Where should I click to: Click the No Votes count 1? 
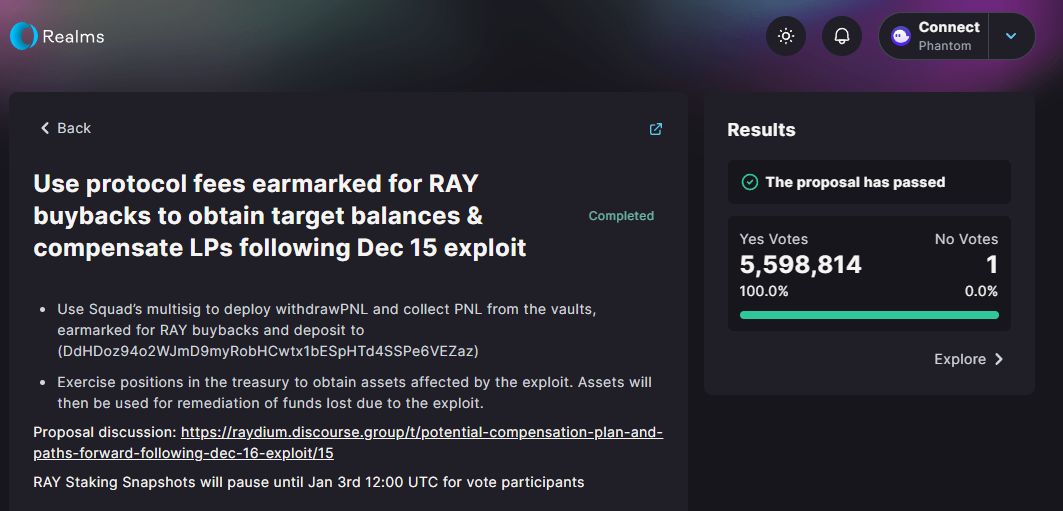click(992, 265)
